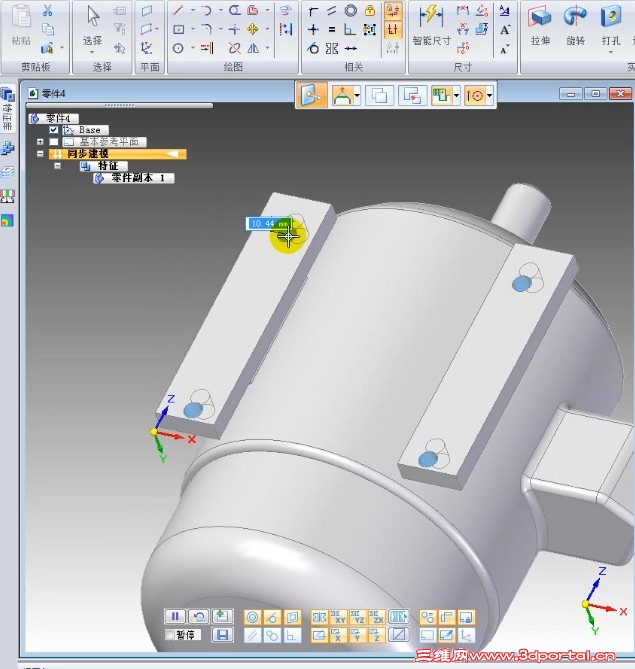Image resolution: width=635 pixels, height=669 pixels.
Task: Click the Cut scissors icon
Action: click(47, 10)
